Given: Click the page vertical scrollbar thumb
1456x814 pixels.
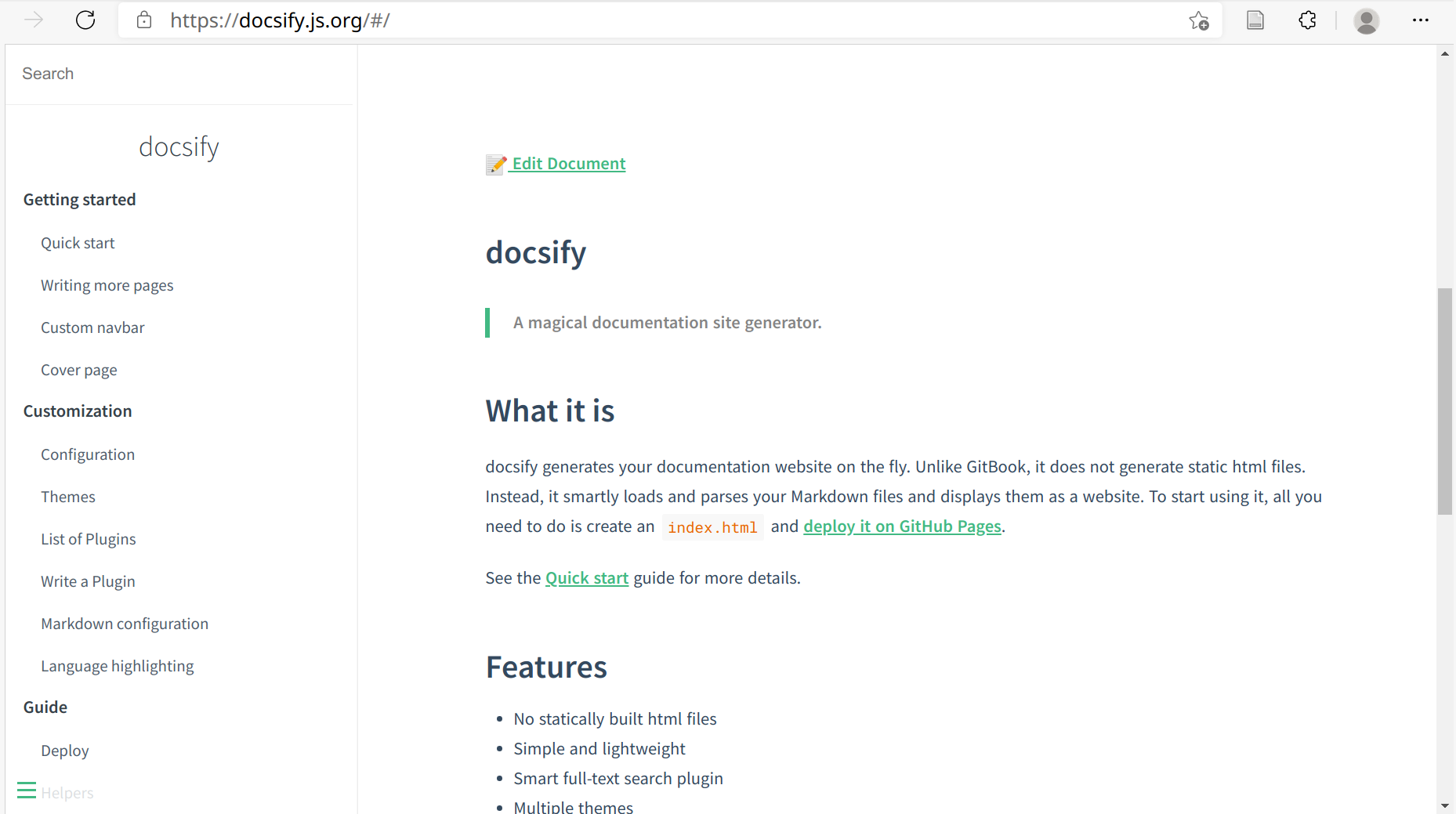Looking at the screenshot, I should coord(1445,401).
